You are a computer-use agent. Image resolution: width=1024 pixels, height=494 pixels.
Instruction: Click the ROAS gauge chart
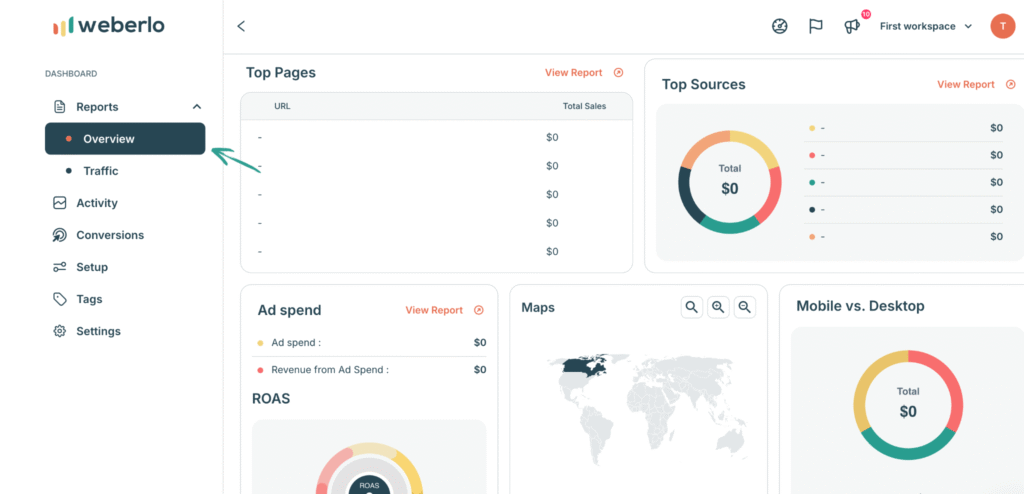click(369, 467)
